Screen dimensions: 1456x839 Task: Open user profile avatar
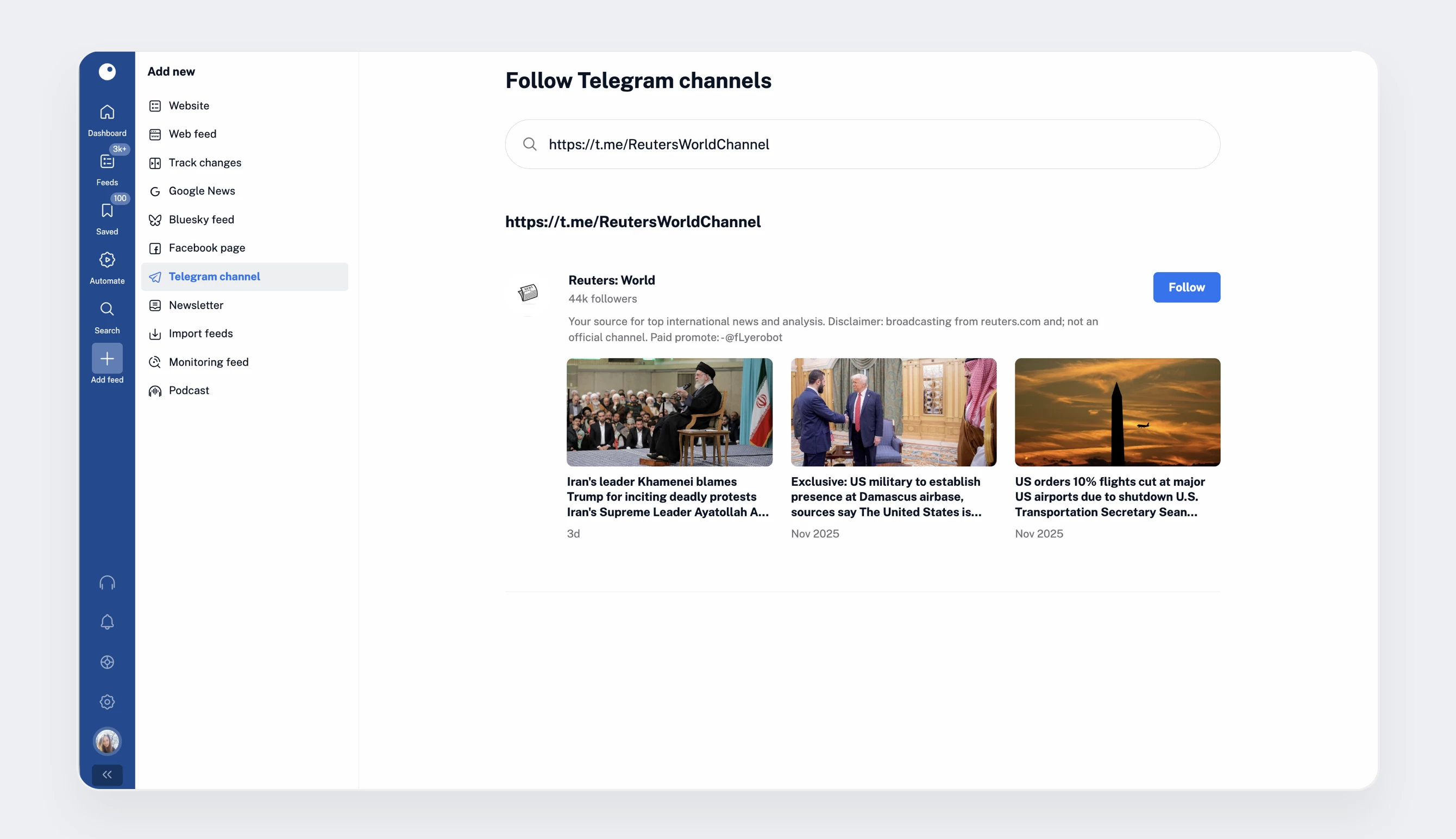107,741
